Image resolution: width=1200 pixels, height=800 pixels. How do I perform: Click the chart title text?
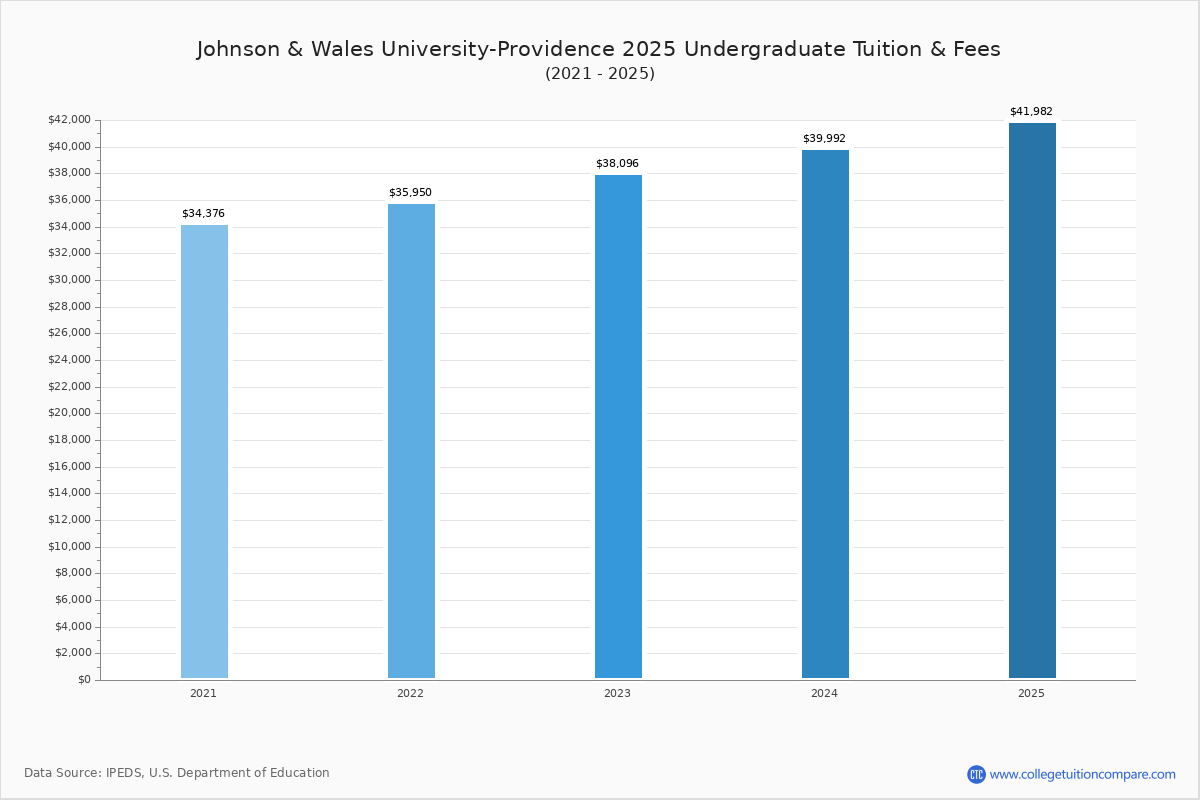tap(598, 48)
